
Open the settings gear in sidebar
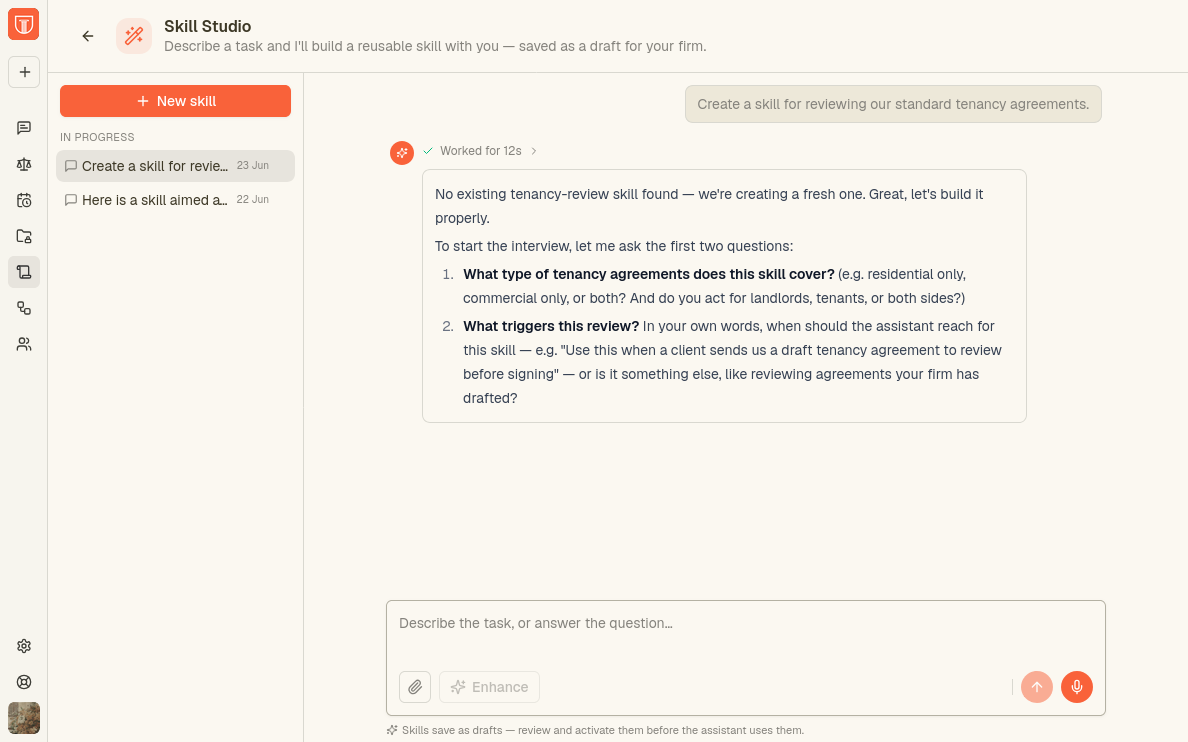point(24,646)
